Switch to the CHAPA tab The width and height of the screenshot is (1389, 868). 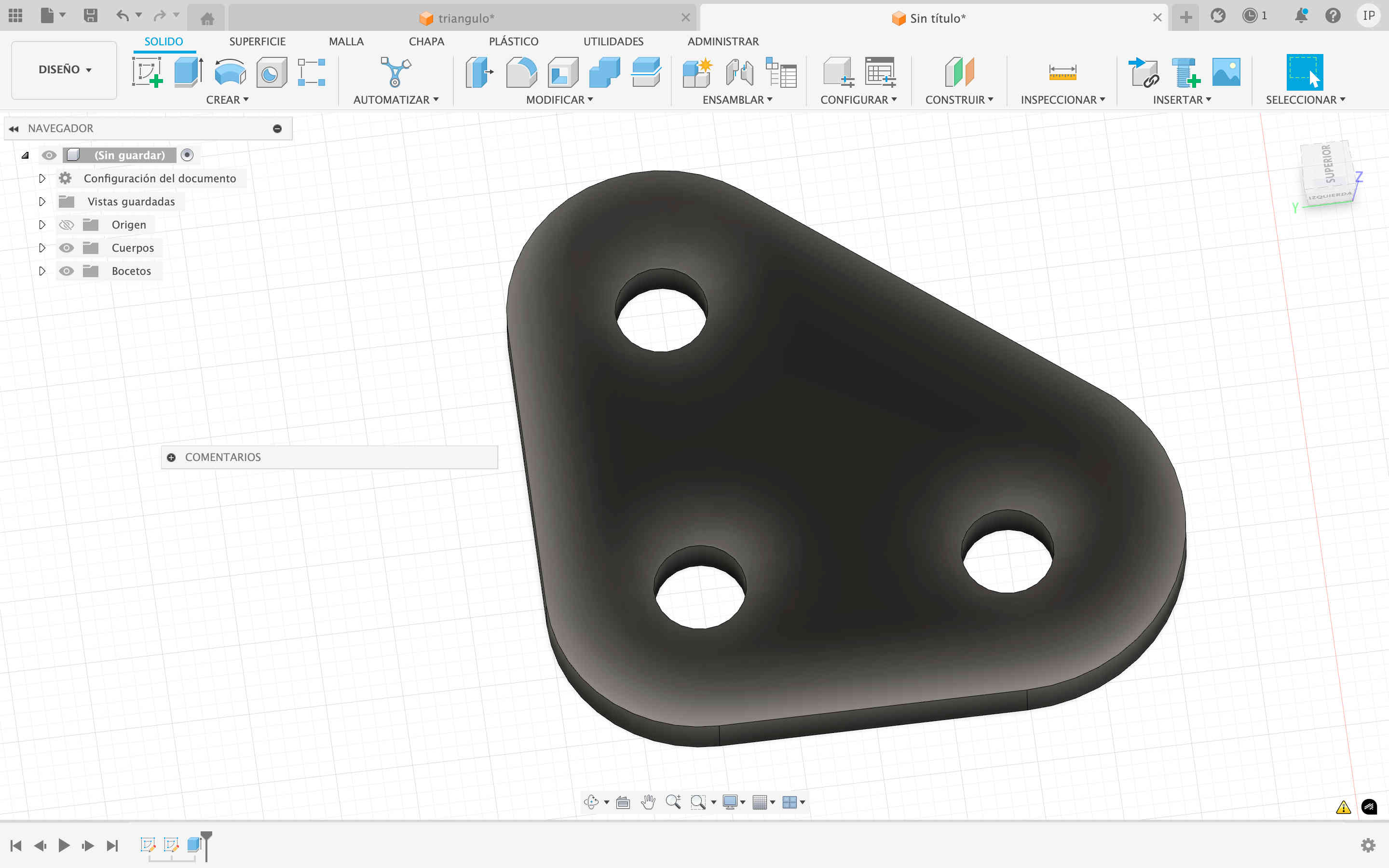426,41
